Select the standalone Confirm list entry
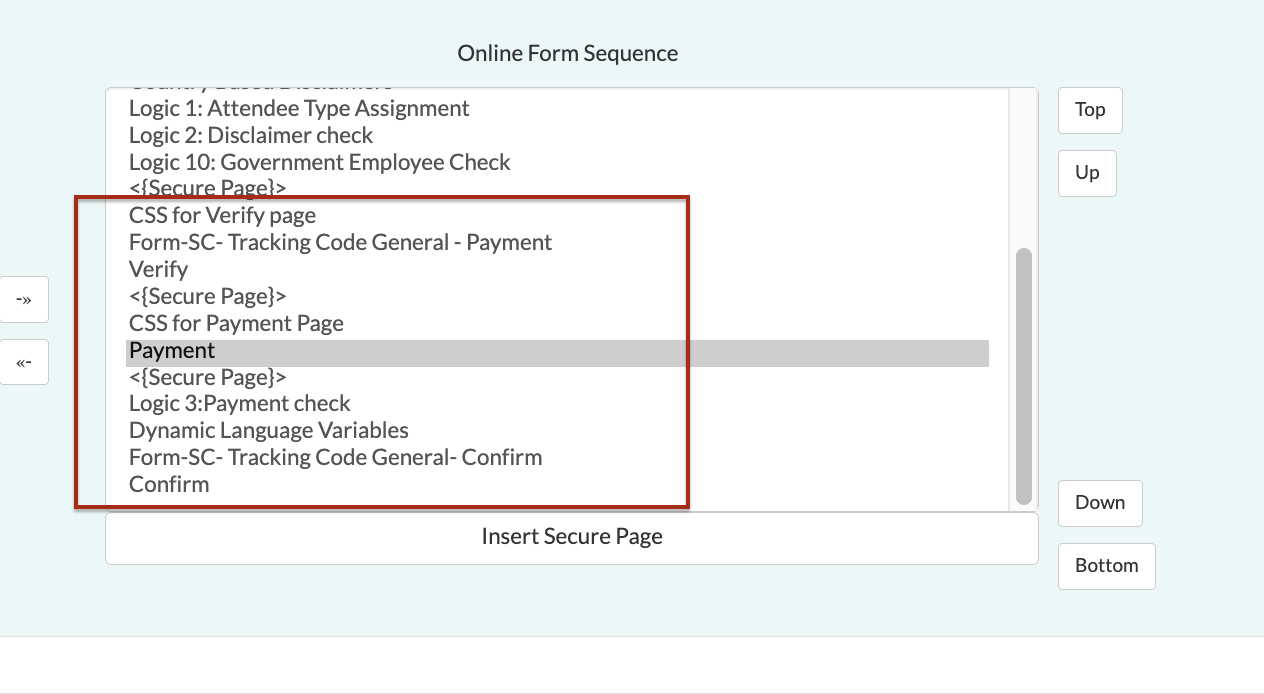Viewport: 1264px width, 694px height. pos(169,485)
